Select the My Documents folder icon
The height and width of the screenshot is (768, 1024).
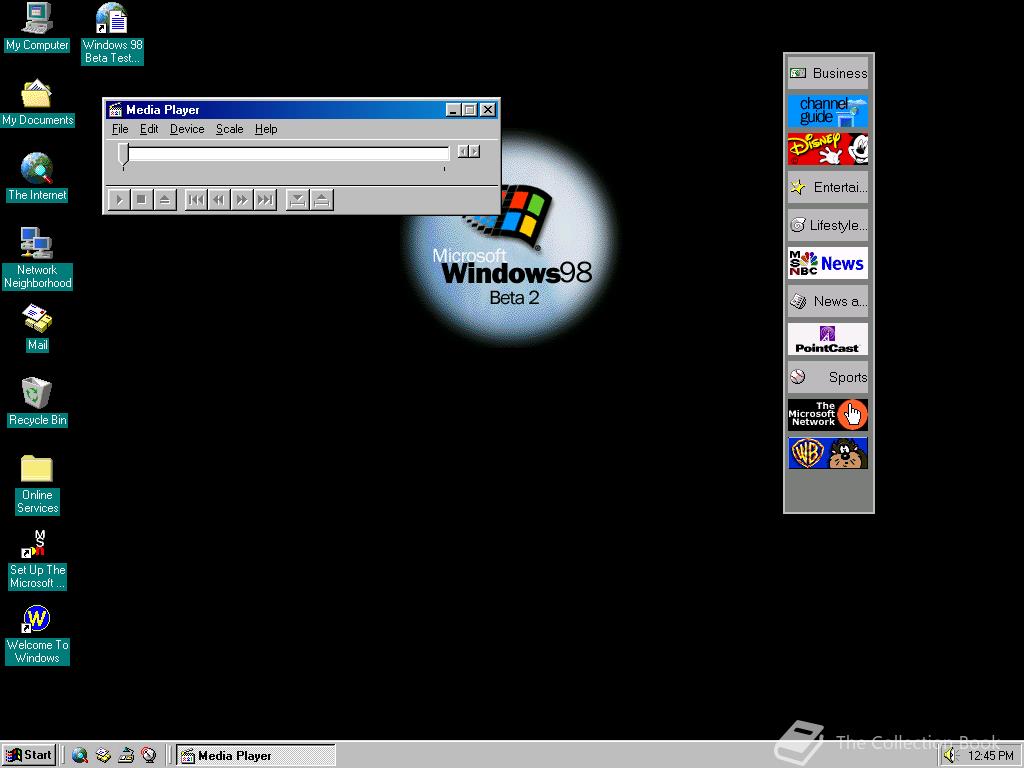tap(37, 103)
